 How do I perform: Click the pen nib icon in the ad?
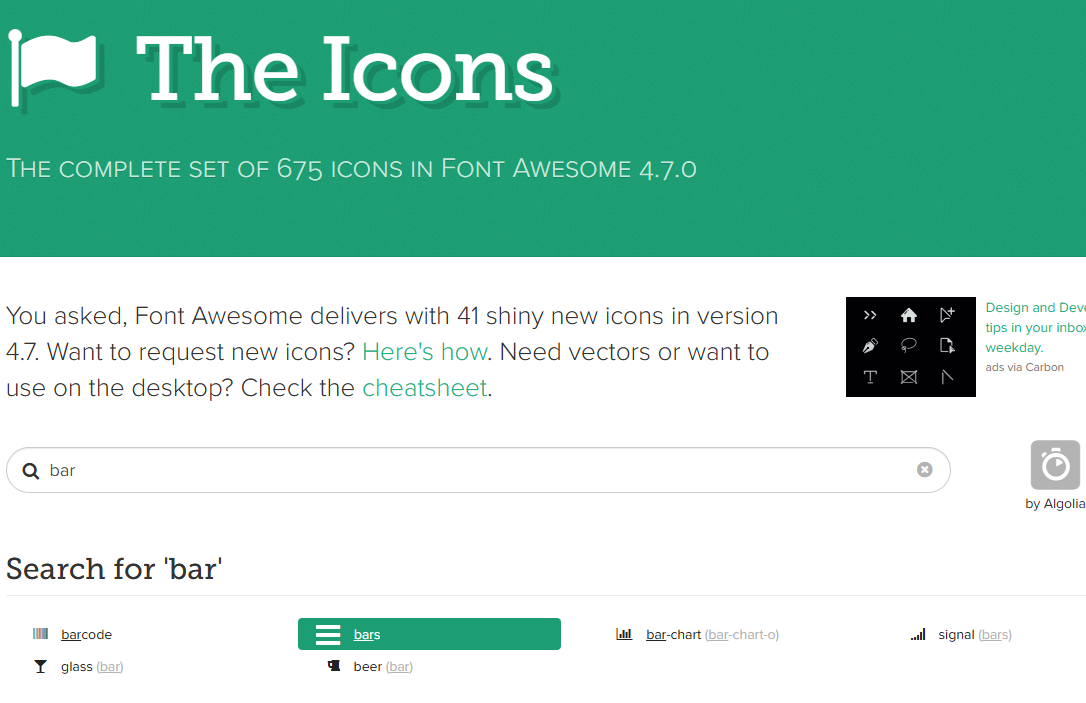[x=870, y=345]
